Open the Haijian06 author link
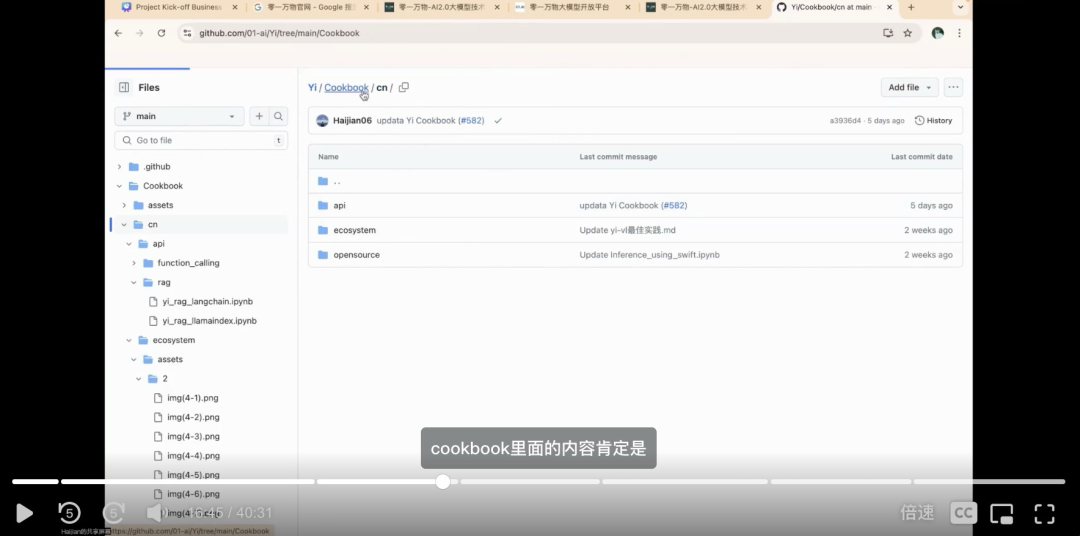Screen dimensions: 1080x536 [353, 121]
